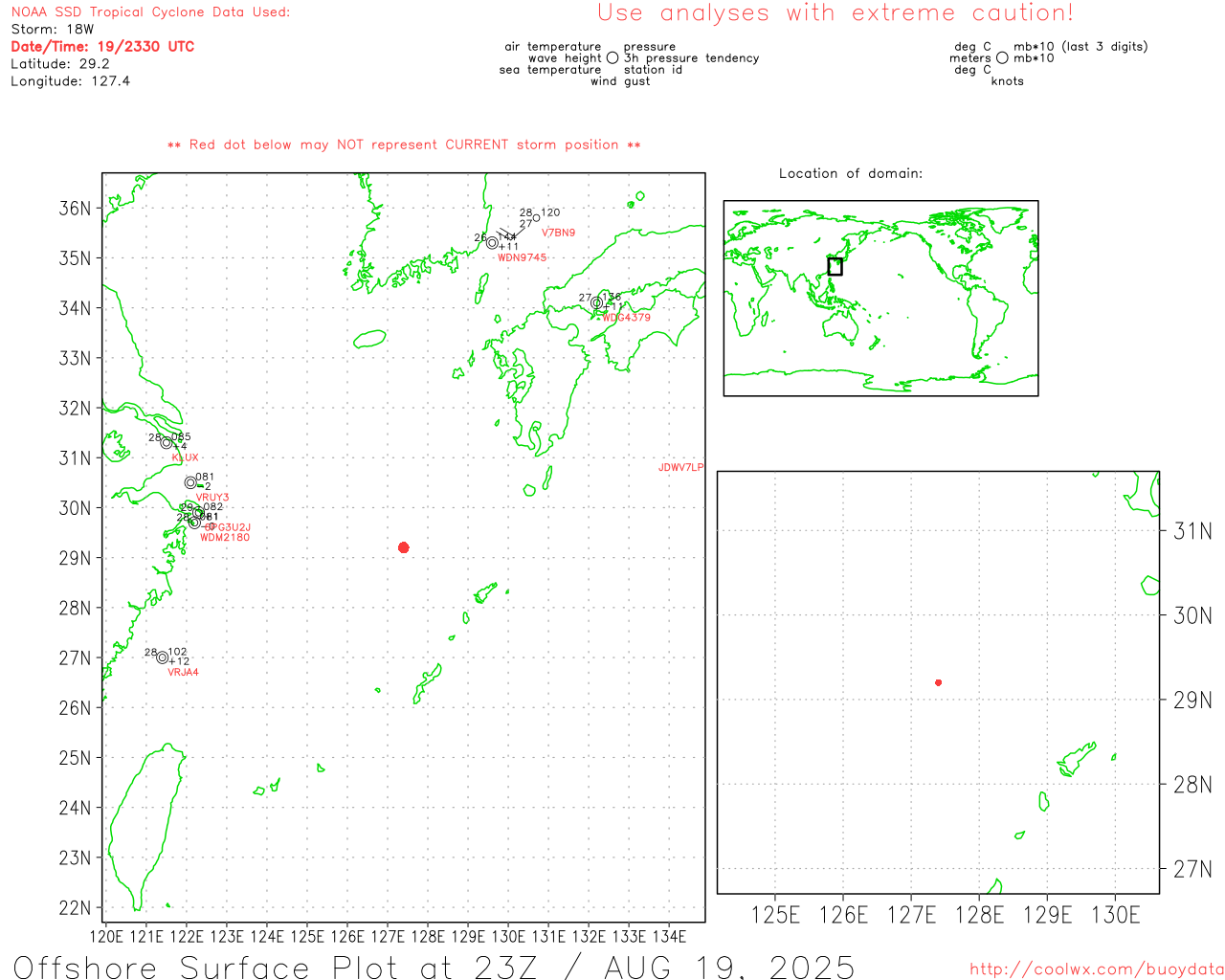
Task: Click the 'knots' units legend label
Action: coord(1007,81)
